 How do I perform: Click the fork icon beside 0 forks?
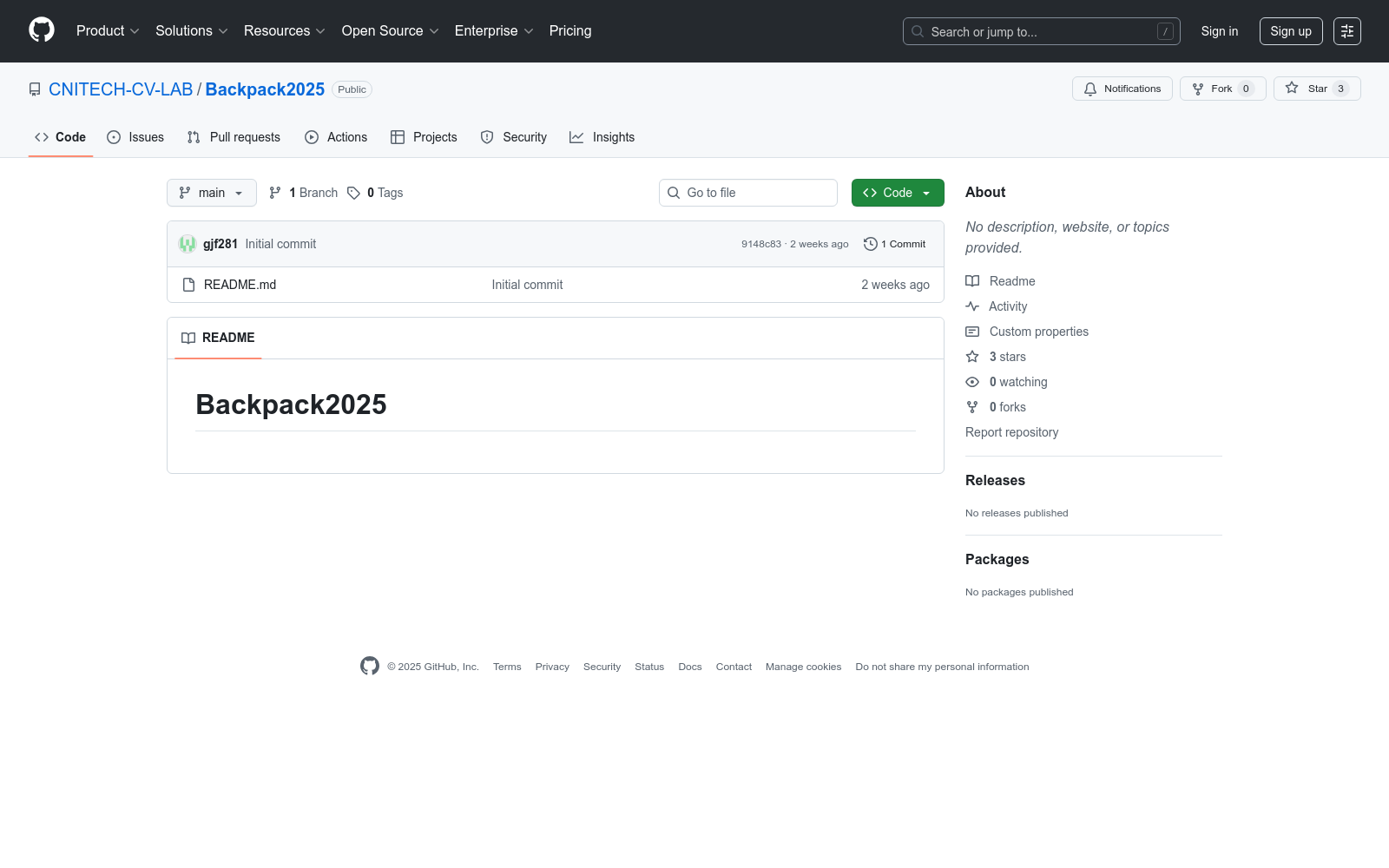click(972, 407)
